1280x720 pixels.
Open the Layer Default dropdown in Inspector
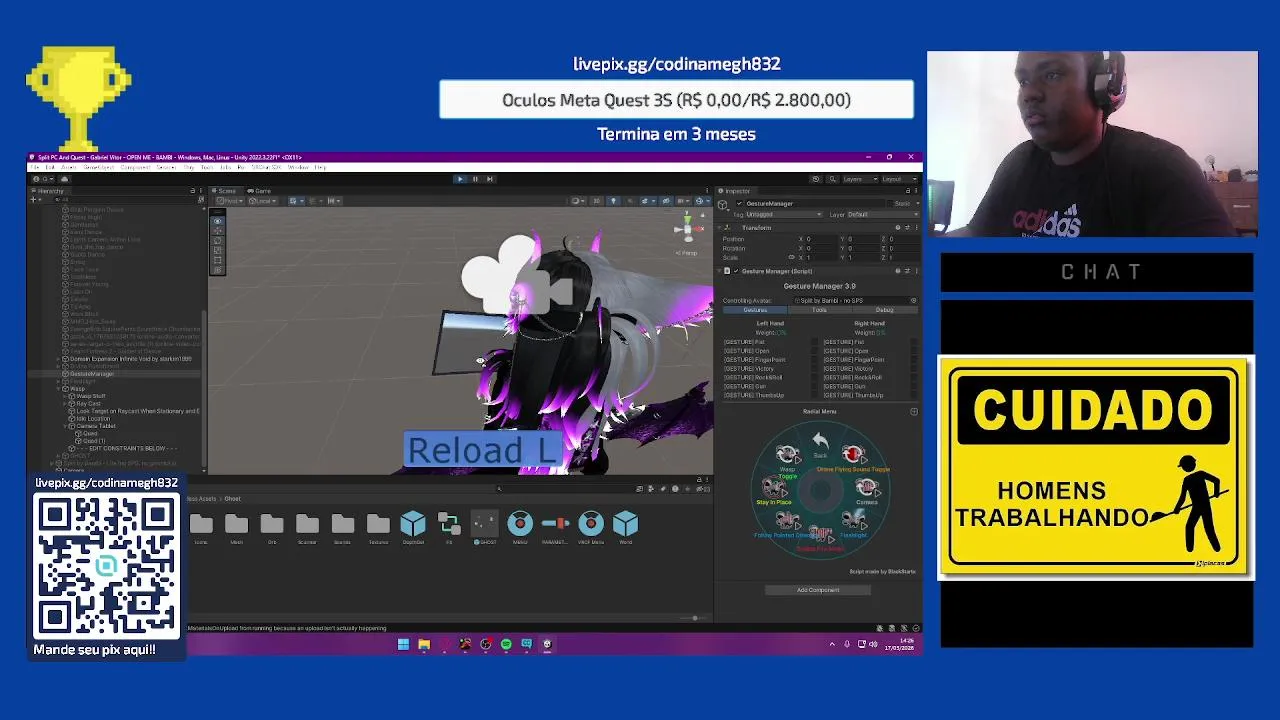coord(881,214)
